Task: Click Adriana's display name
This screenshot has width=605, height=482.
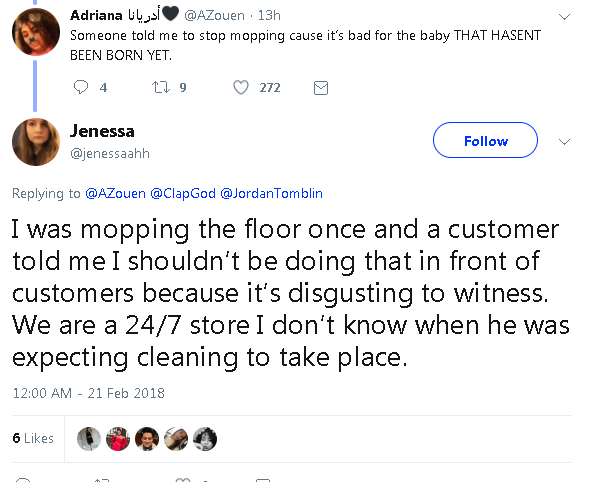Action: [98, 13]
